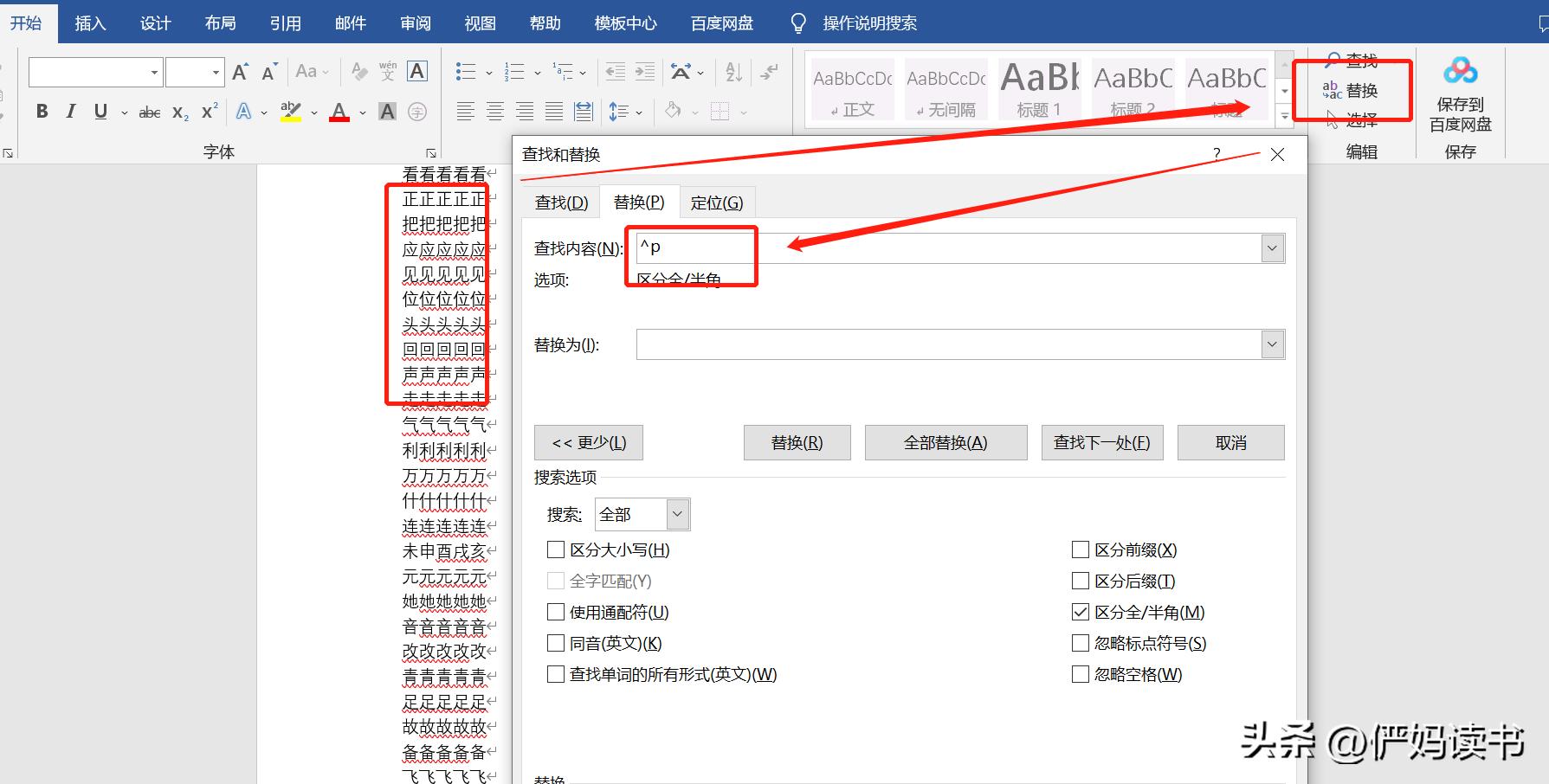Screen dimensions: 1549x784
Task: Apply underline to text
Action: [99, 111]
